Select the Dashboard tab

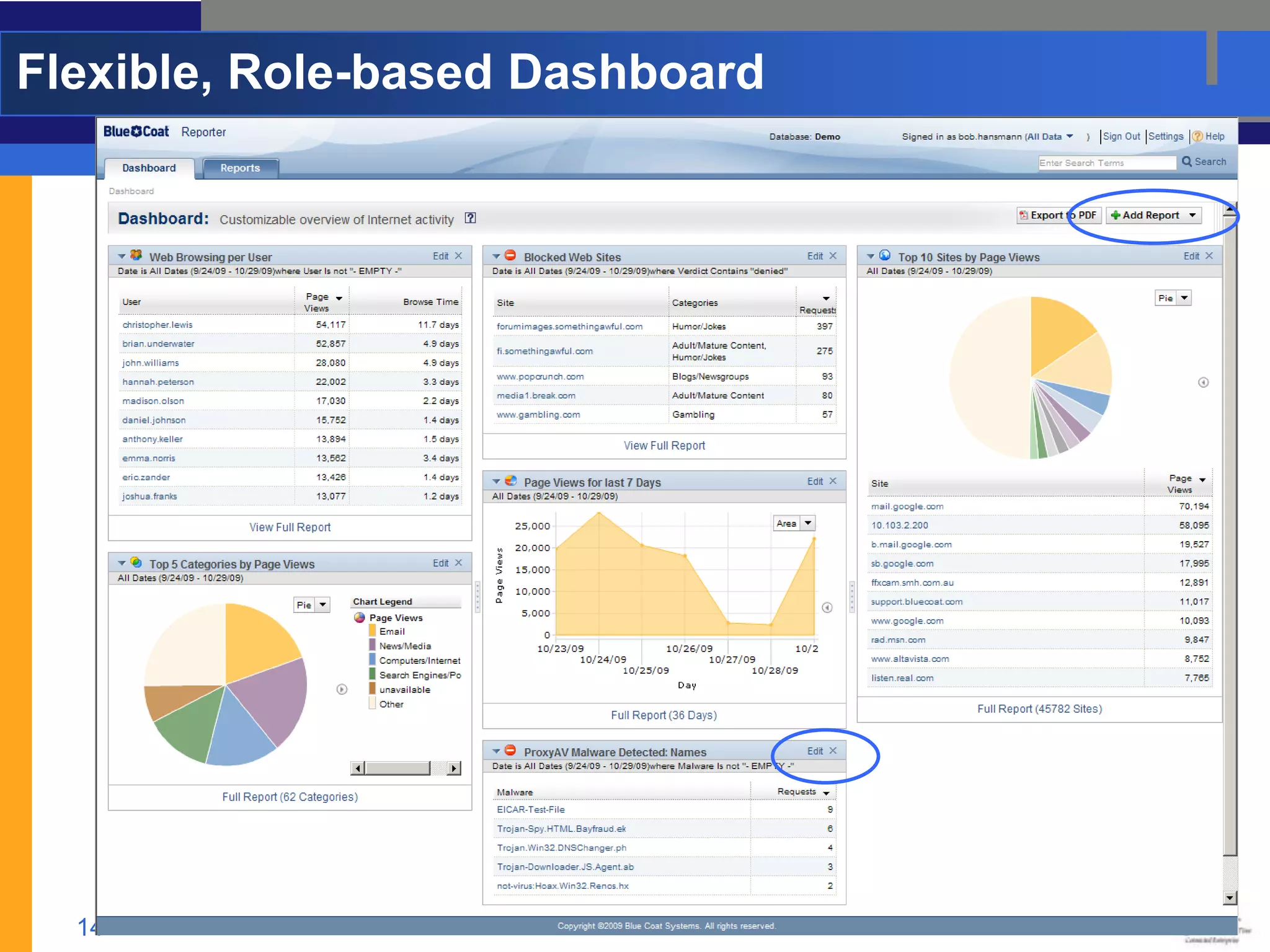149,168
